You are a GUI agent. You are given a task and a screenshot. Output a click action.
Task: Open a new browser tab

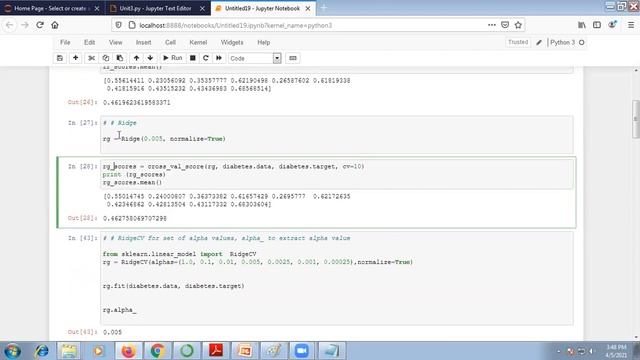324,8
